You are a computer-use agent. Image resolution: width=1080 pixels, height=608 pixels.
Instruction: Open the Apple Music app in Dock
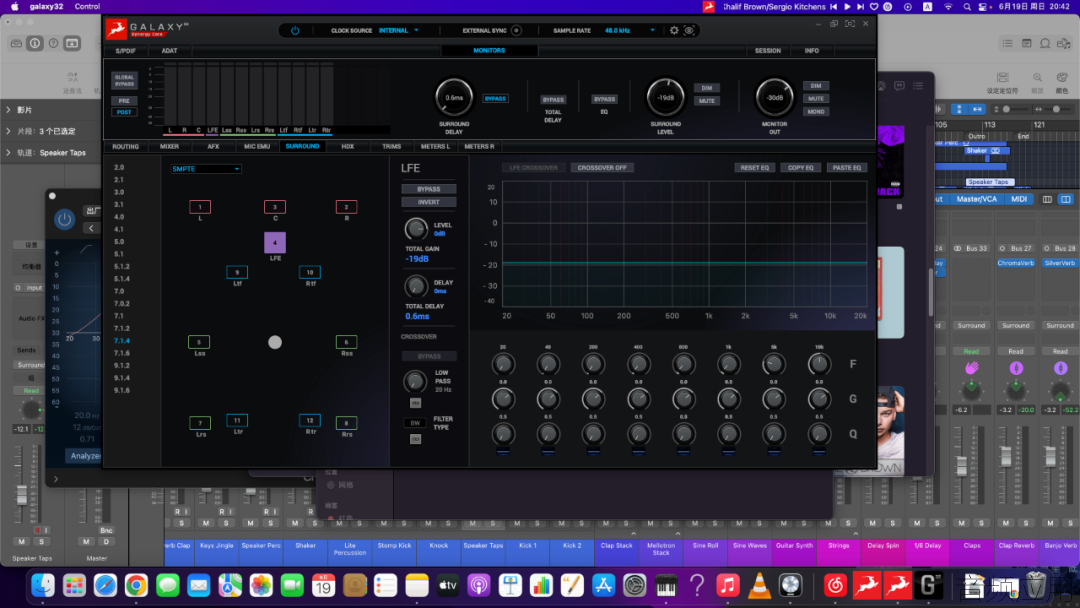click(x=727, y=585)
